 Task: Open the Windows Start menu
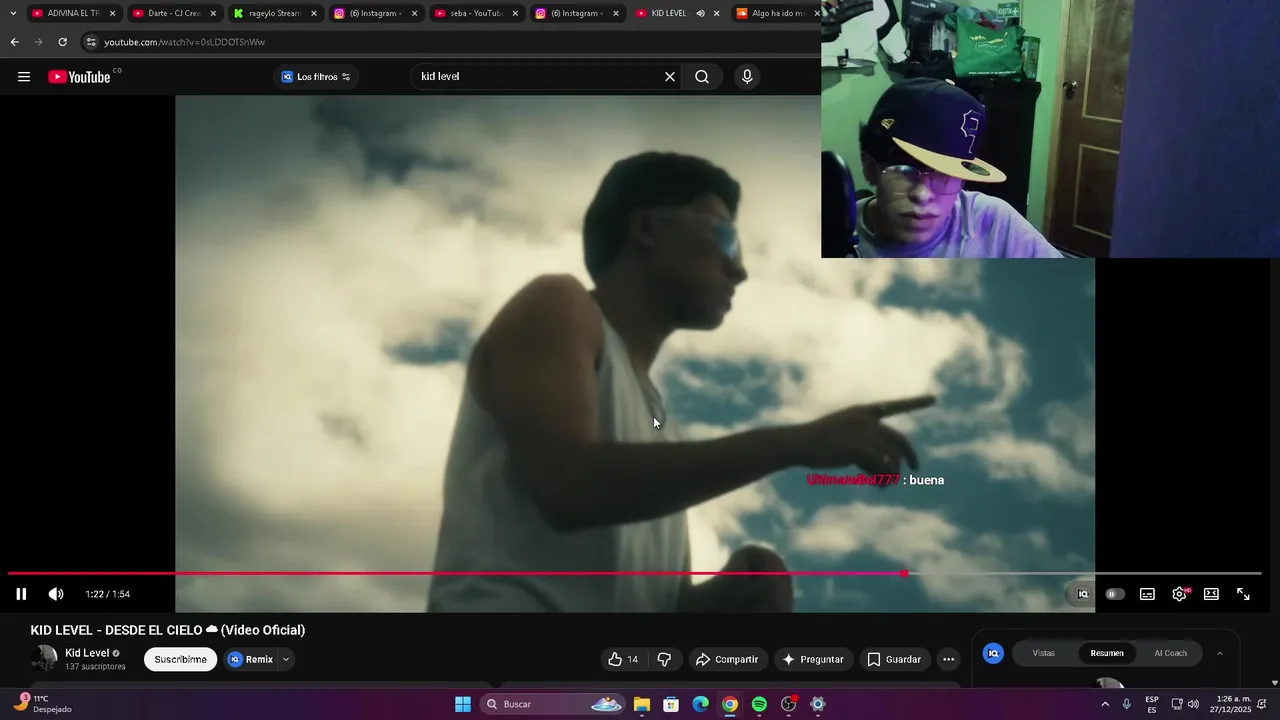[463, 704]
